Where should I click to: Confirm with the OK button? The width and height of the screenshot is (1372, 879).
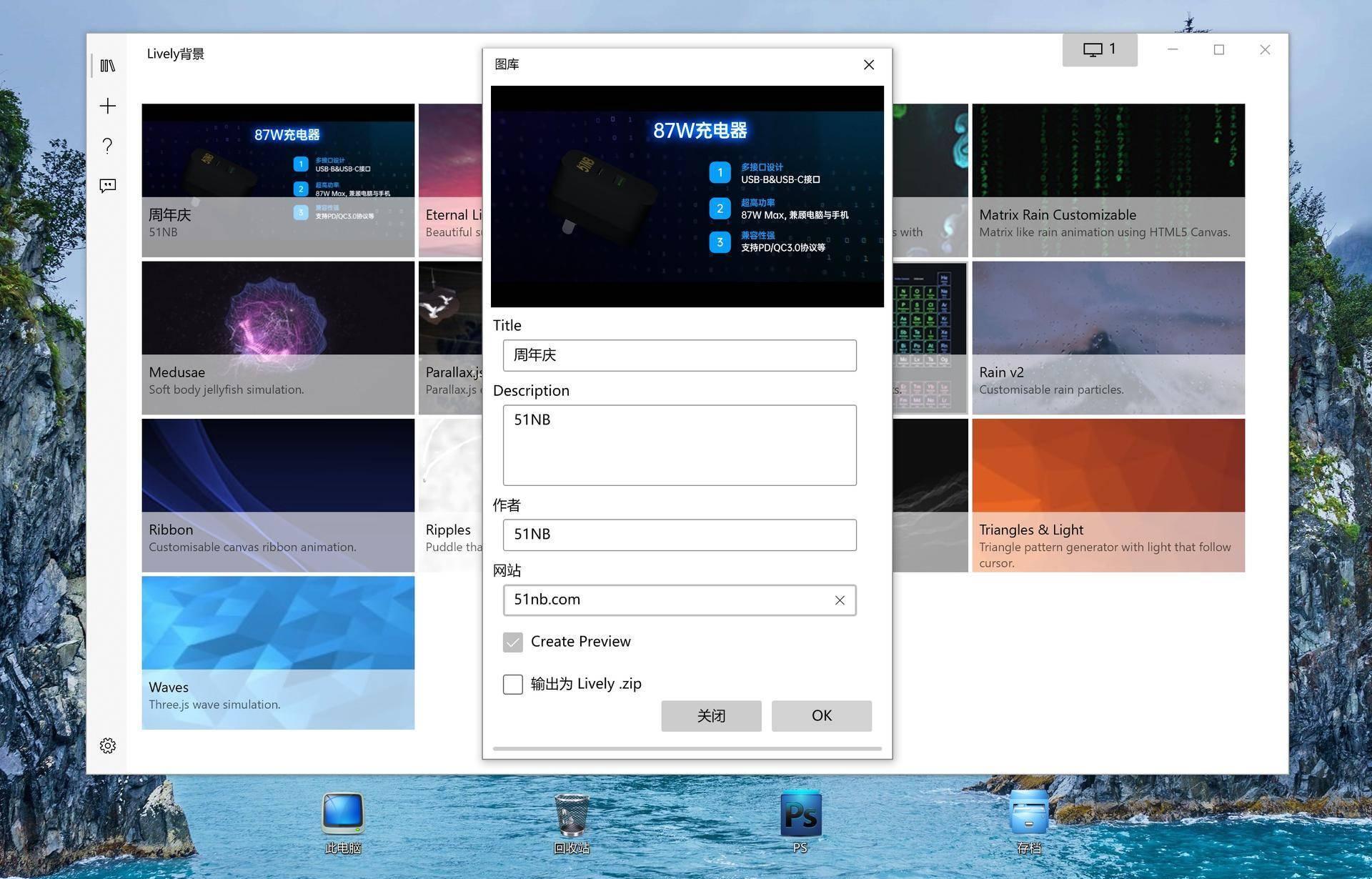tap(822, 716)
